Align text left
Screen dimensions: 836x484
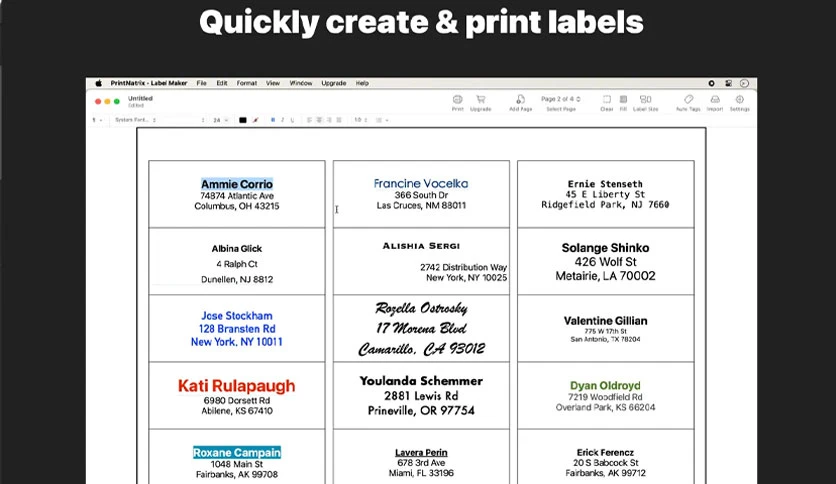coord(309,120)
